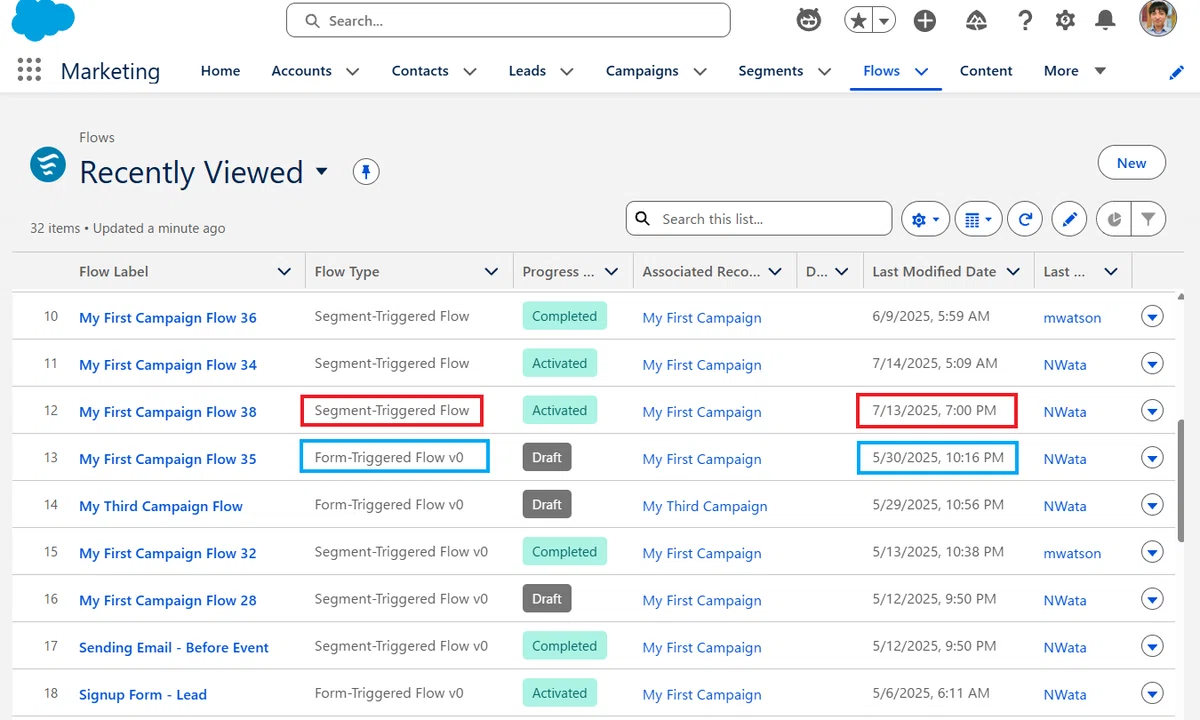
Task: Click the date 5/29/2025, 10:56 PM
Action: pos(938,505)
